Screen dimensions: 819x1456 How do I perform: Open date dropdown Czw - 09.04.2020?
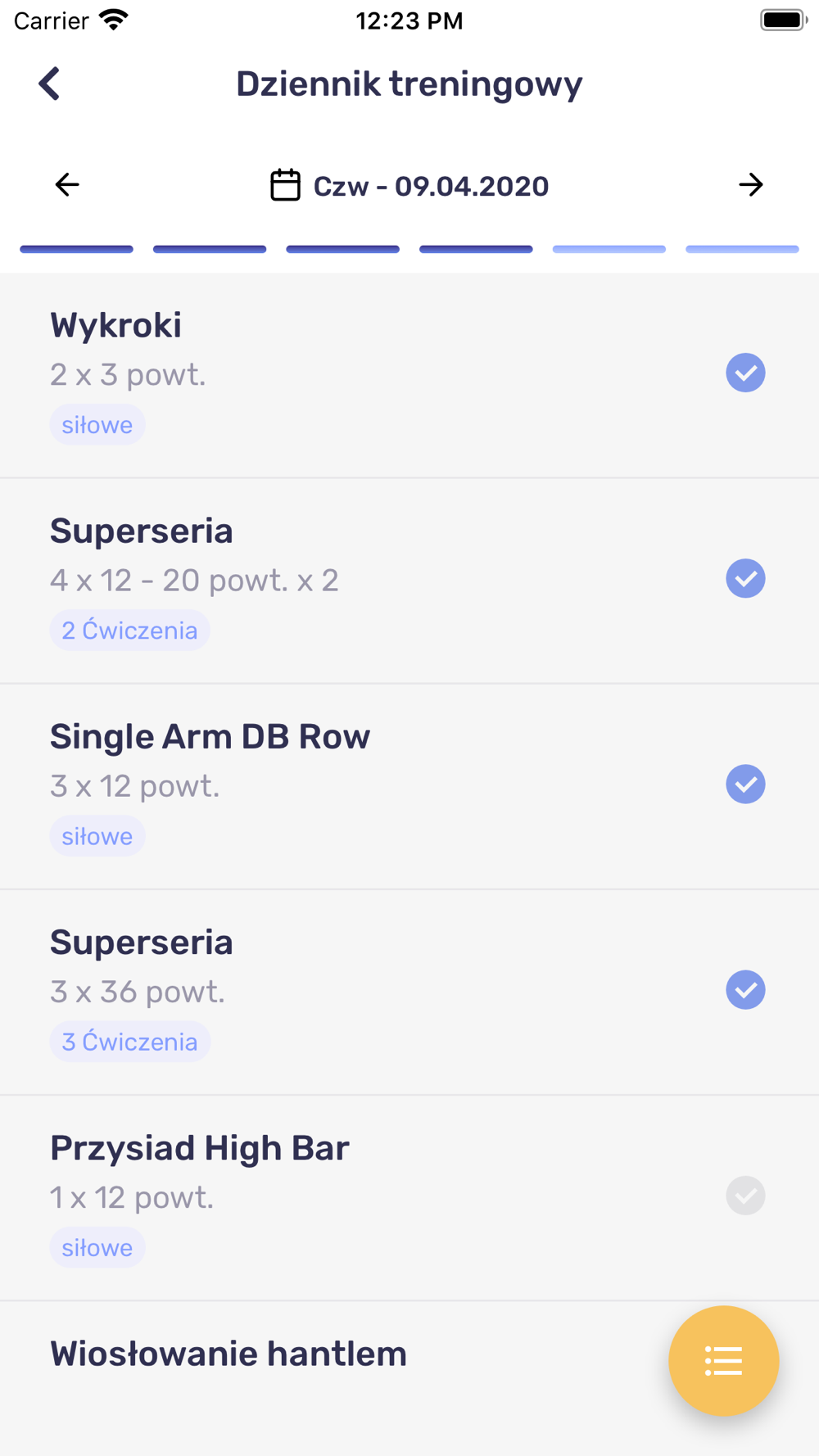point(431,186)
